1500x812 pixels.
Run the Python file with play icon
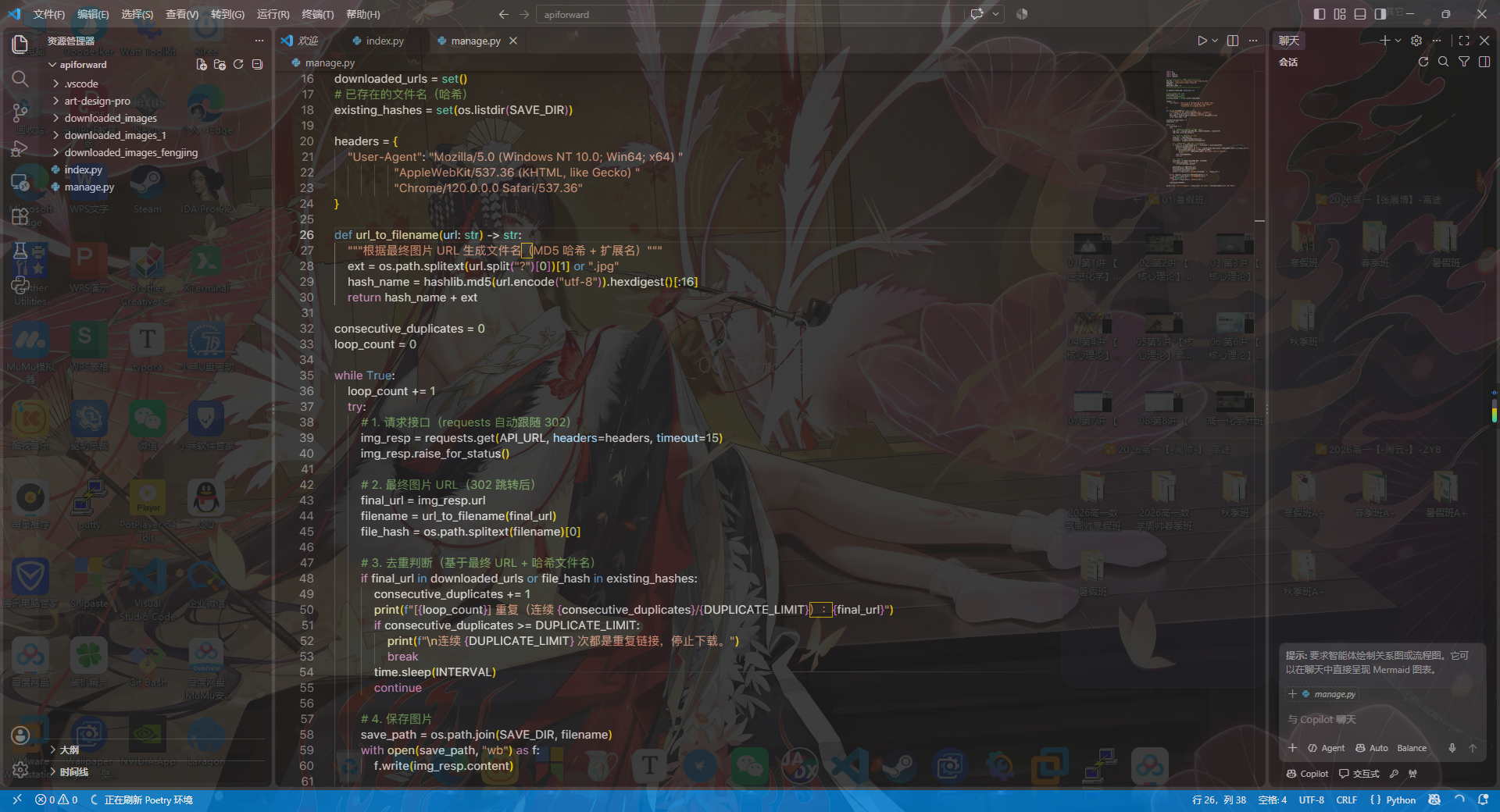click(x=1202, y=41)
